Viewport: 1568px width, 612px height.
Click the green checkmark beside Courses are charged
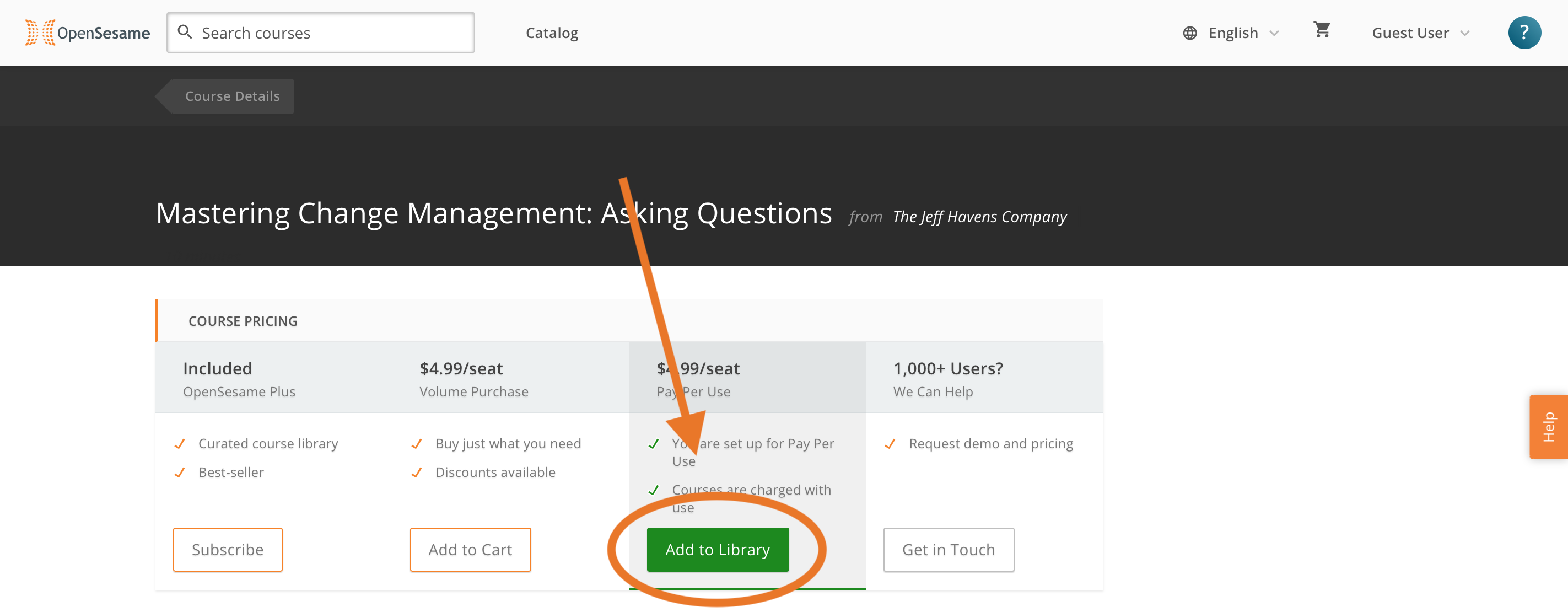pyautogui.click(x=653, y=490)
